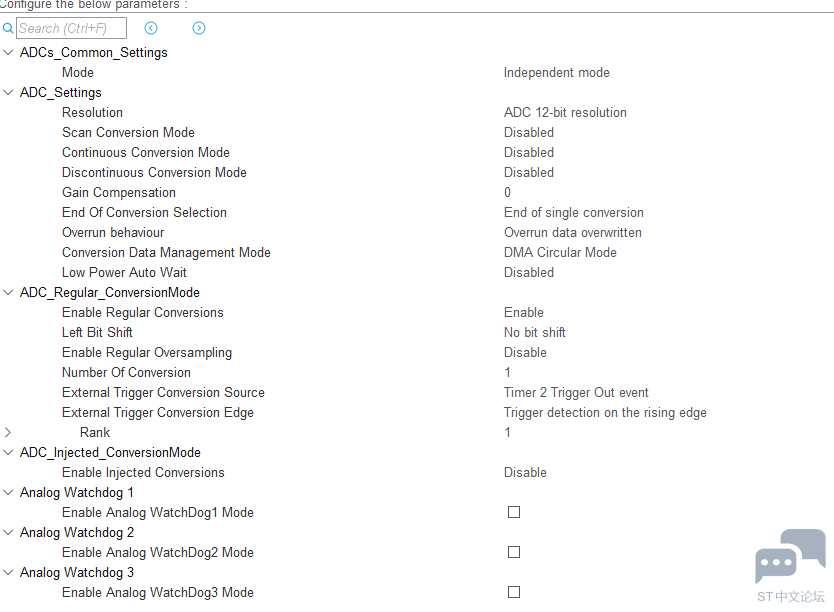Enable Analog WatchDog3 Mode checkbox
This screenshot has height=612, width=834.
coord(514,592)
